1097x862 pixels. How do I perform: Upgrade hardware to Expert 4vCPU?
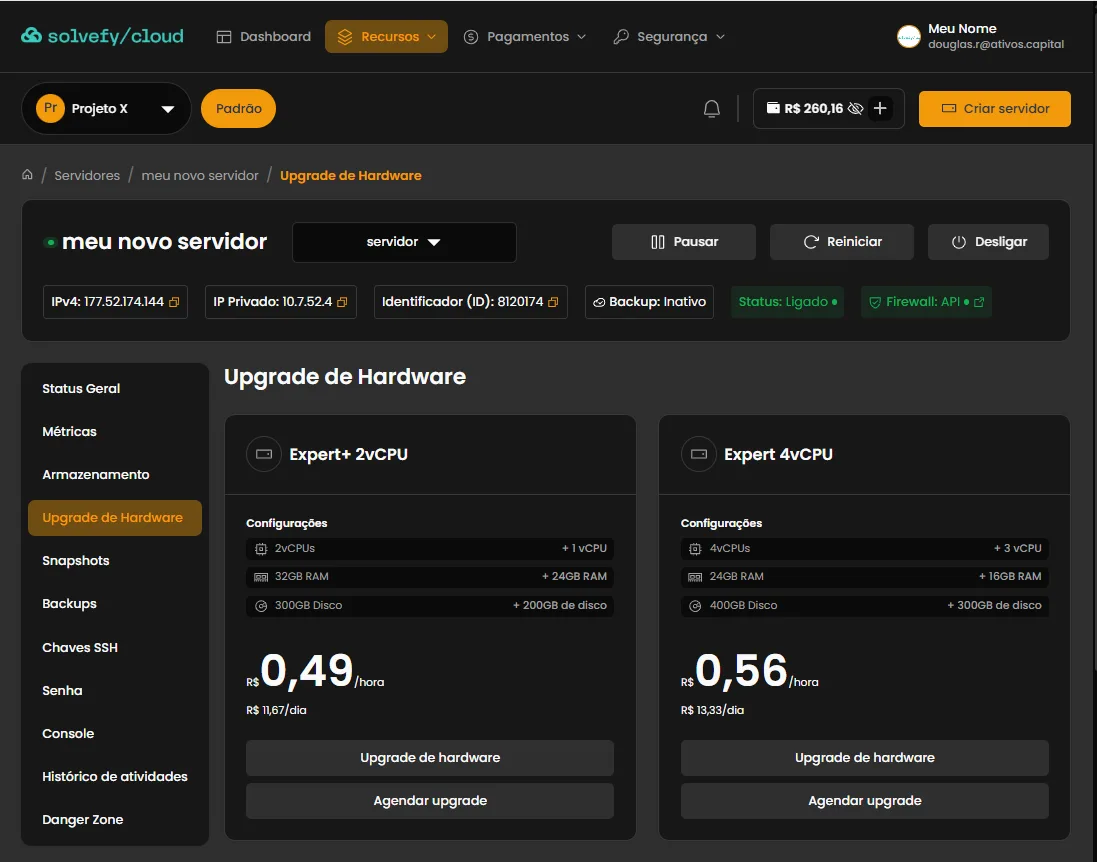865,758
